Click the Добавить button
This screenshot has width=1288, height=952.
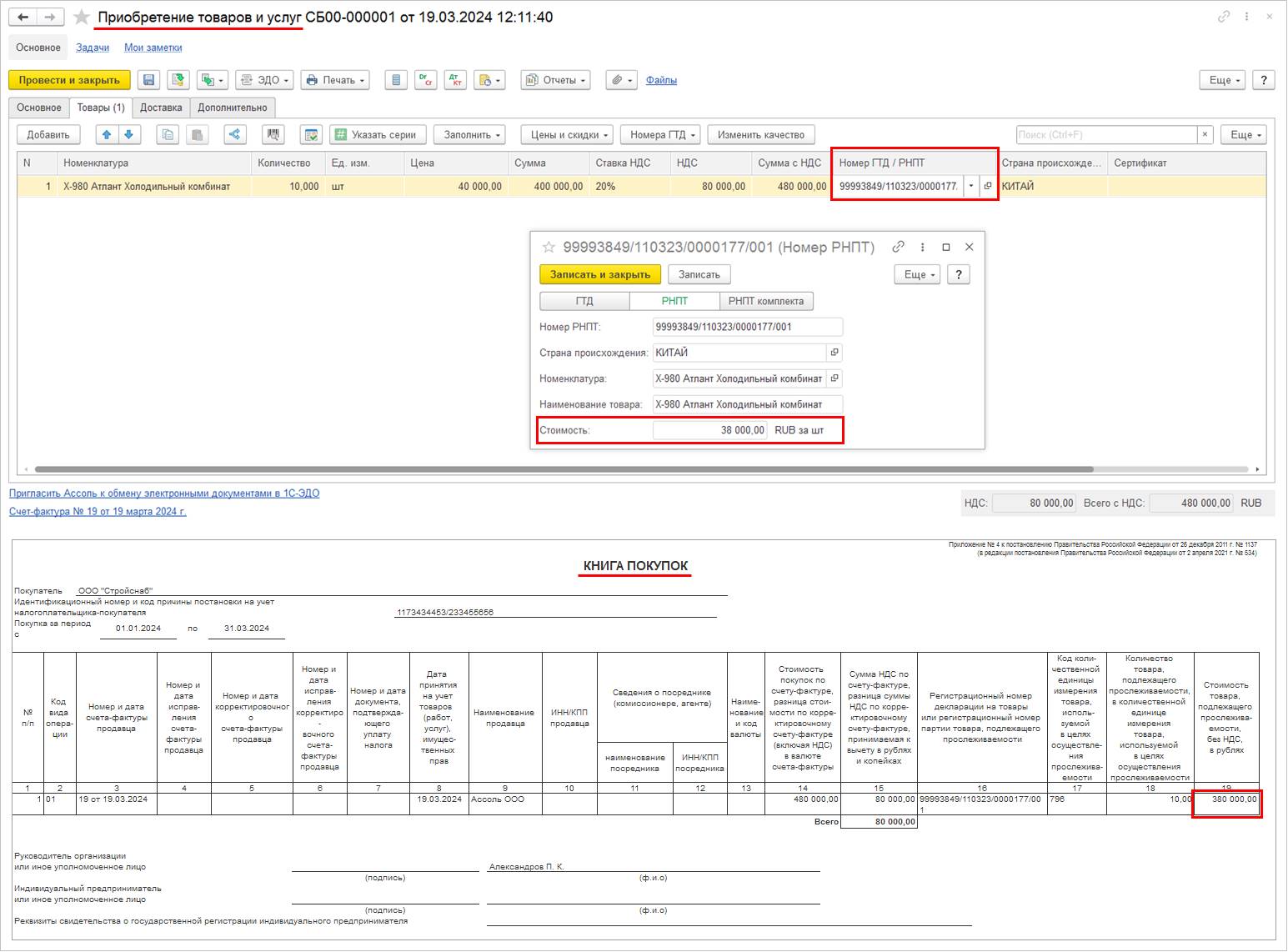point(48,135)
